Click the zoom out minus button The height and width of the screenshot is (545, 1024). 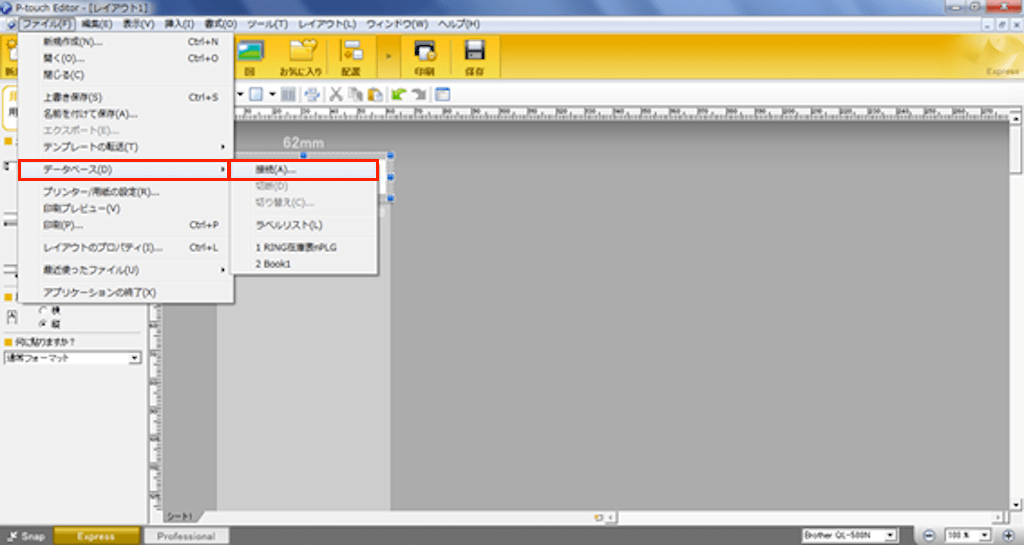pyautogui.click(x=929, y=535)
